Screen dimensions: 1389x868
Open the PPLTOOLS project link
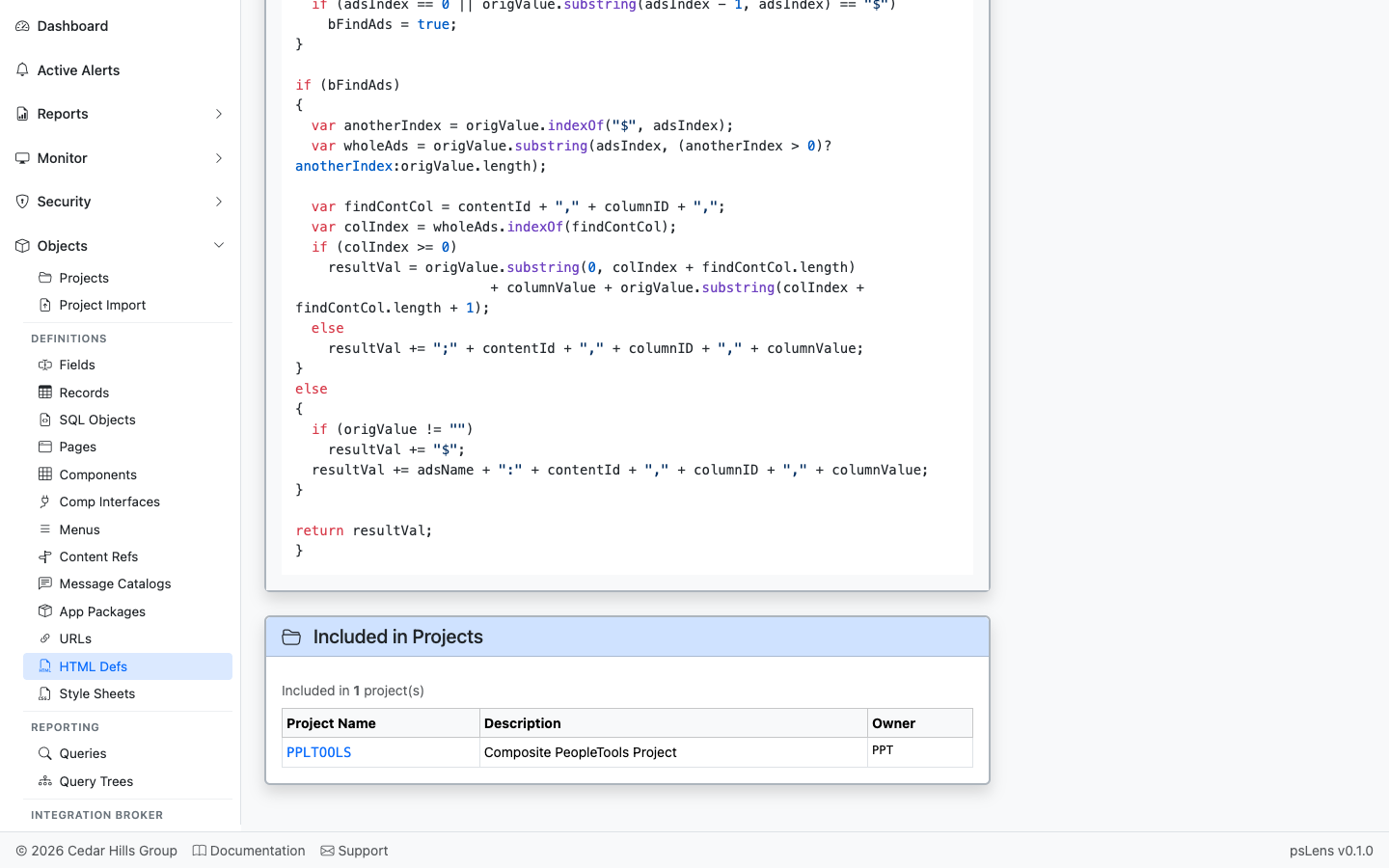(318, 752)
